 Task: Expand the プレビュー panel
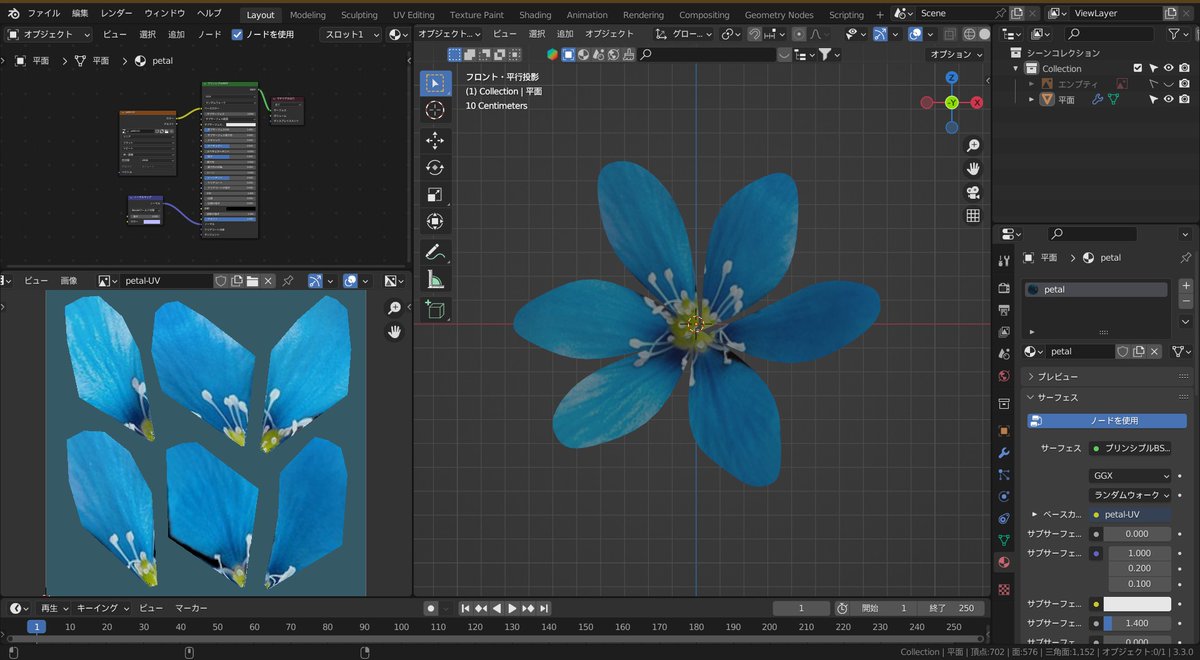click(x=1058, y=377)
